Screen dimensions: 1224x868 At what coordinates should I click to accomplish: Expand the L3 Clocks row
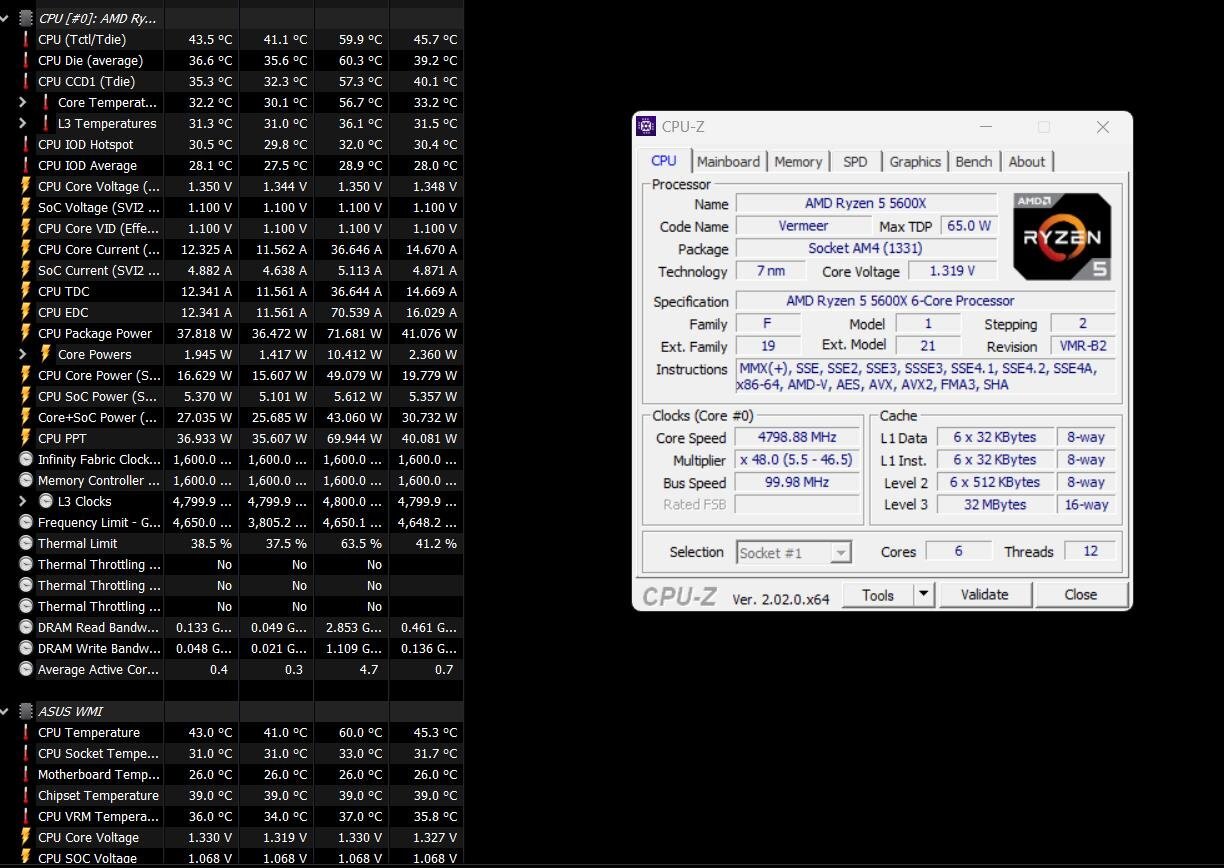click(x=23, y=501)
